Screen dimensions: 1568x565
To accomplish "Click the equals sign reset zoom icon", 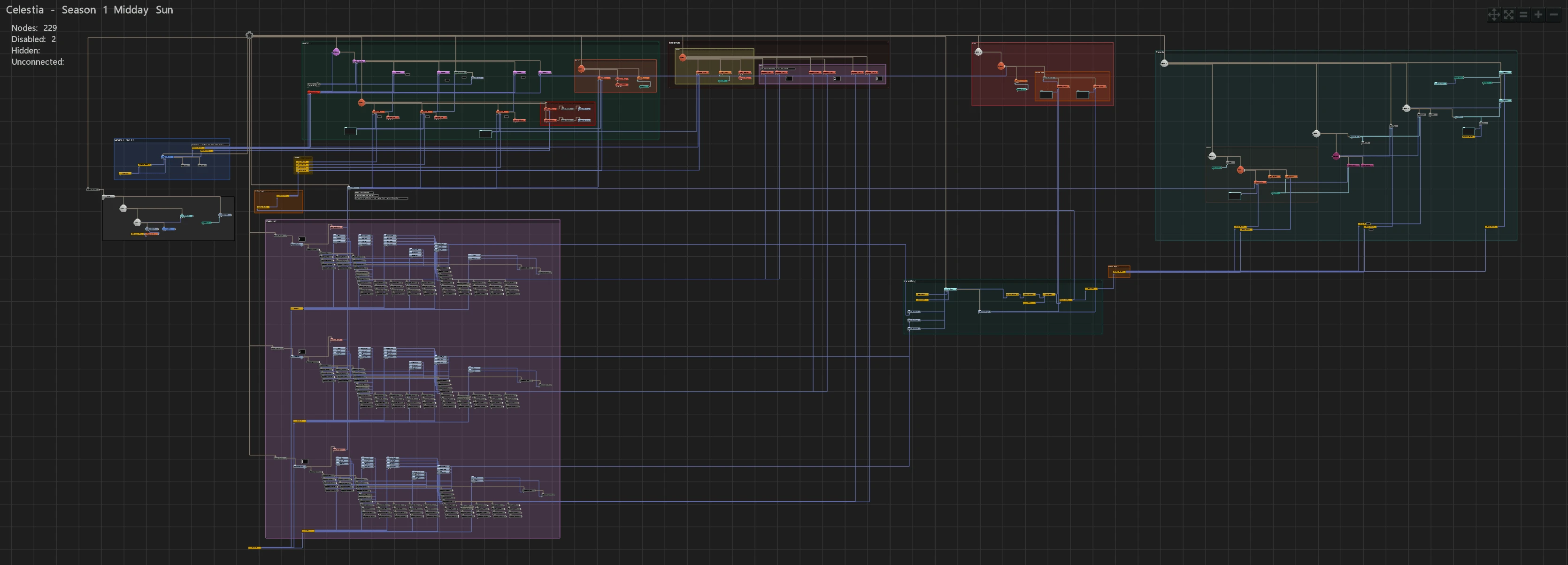I will [x=1523, y=15].
